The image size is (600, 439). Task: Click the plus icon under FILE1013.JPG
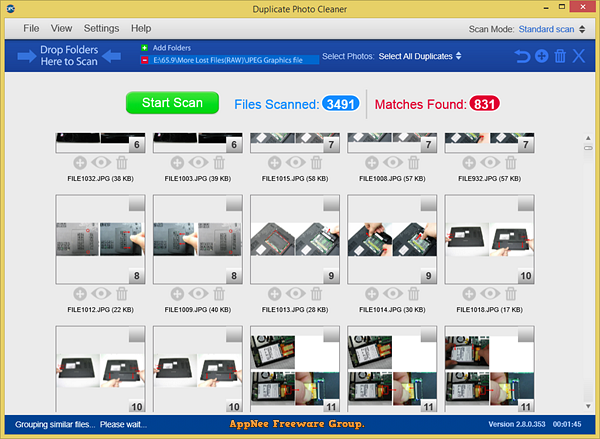(x=274, y=294)
